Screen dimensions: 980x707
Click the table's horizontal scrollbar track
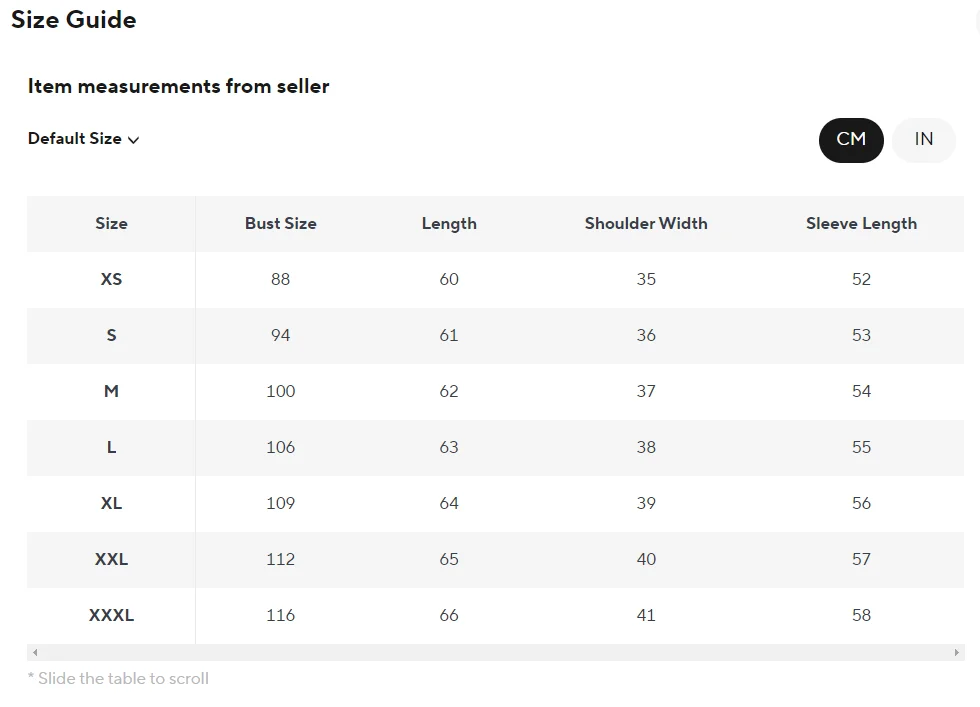tap(496, 653)
